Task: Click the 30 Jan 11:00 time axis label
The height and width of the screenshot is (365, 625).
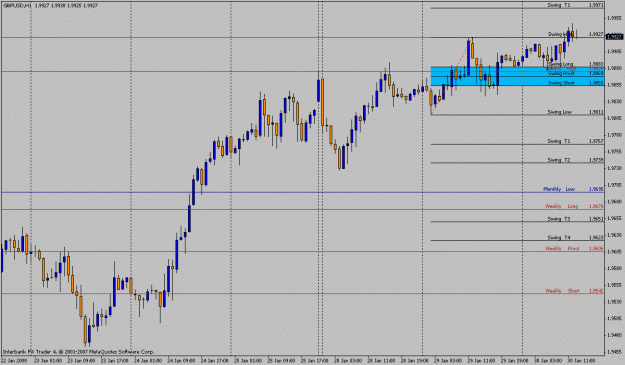Action: (x=582, y=361)
